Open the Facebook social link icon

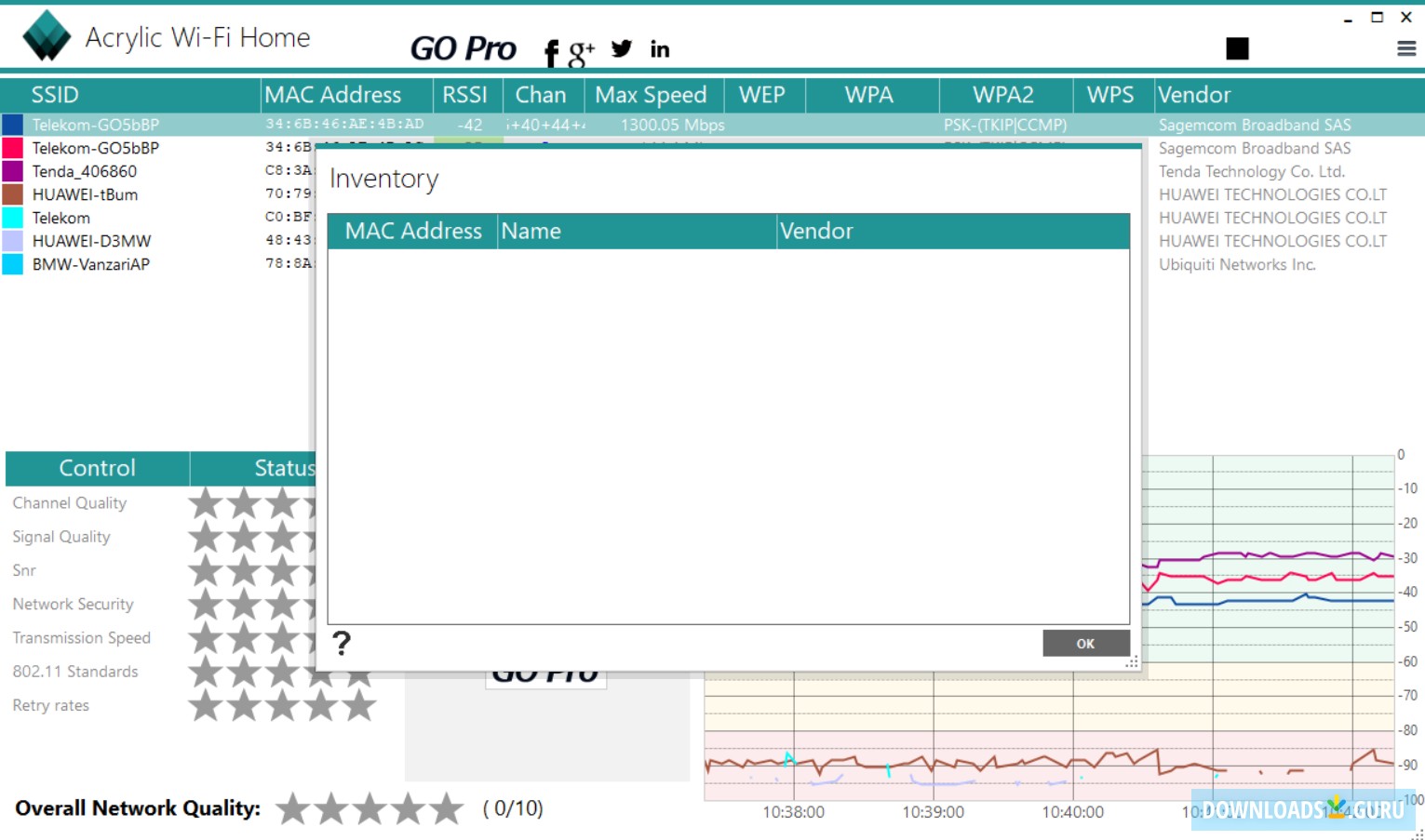tap(551, 53)
